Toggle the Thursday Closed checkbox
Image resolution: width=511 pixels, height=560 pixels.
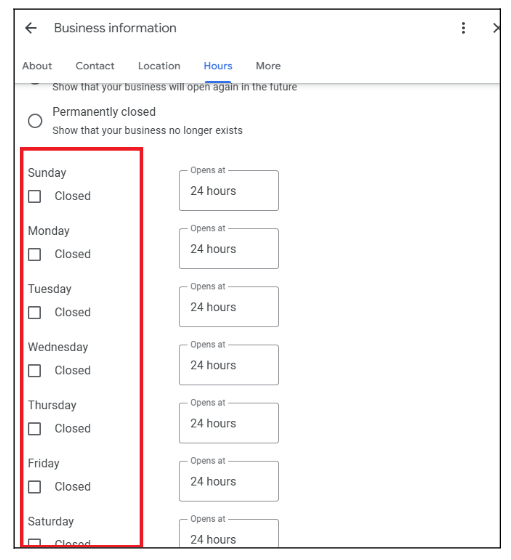point(35,429)
